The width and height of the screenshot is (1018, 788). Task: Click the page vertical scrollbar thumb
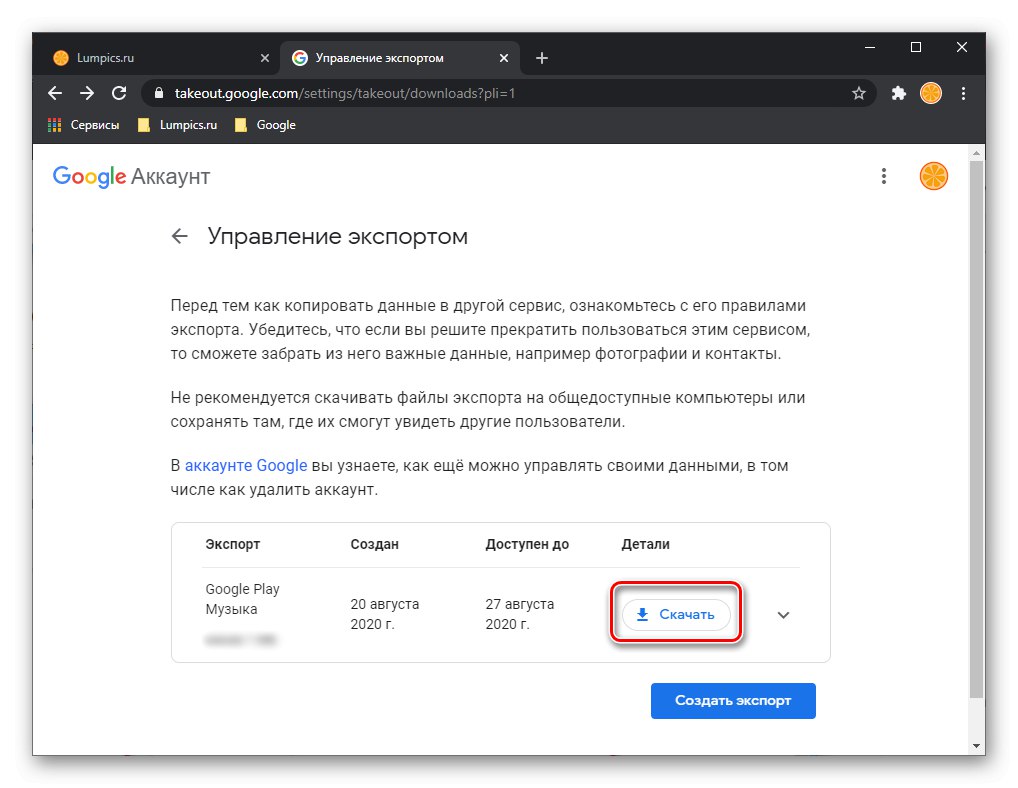pyautogui.click(x=976, y=430)
